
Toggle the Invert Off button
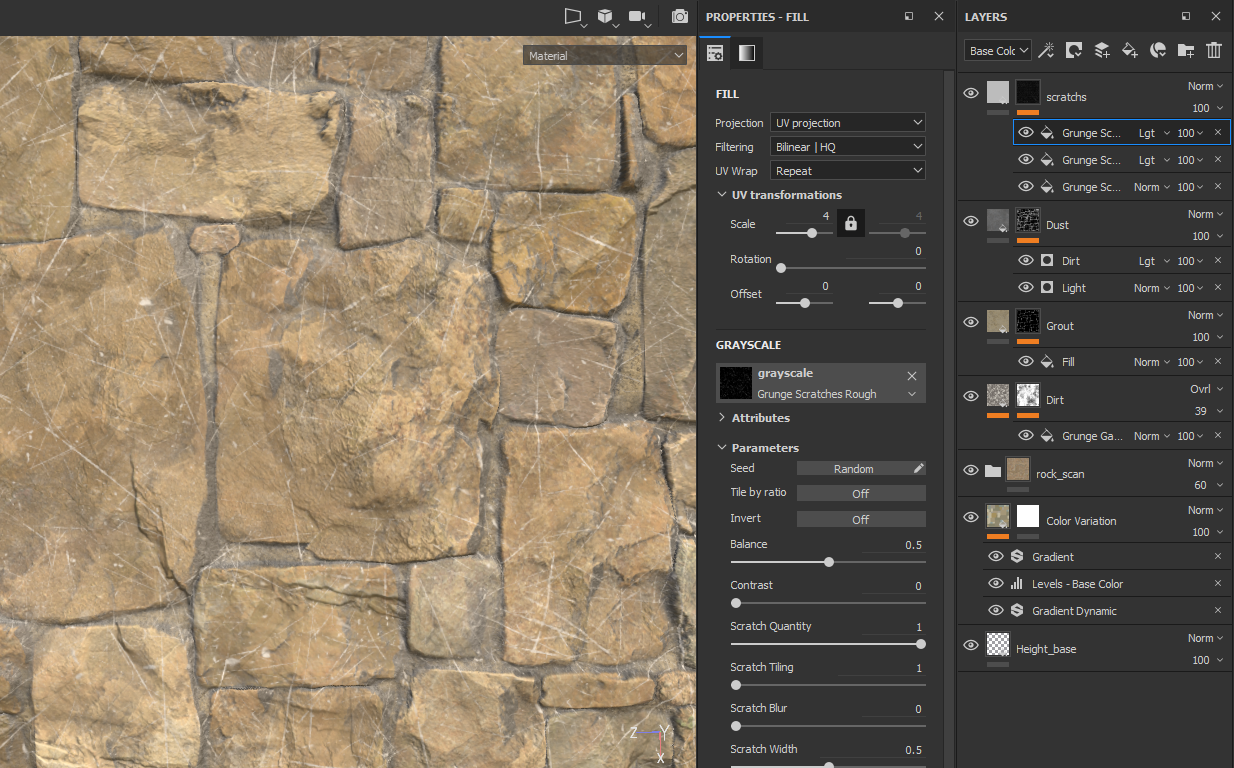(860, 519)
